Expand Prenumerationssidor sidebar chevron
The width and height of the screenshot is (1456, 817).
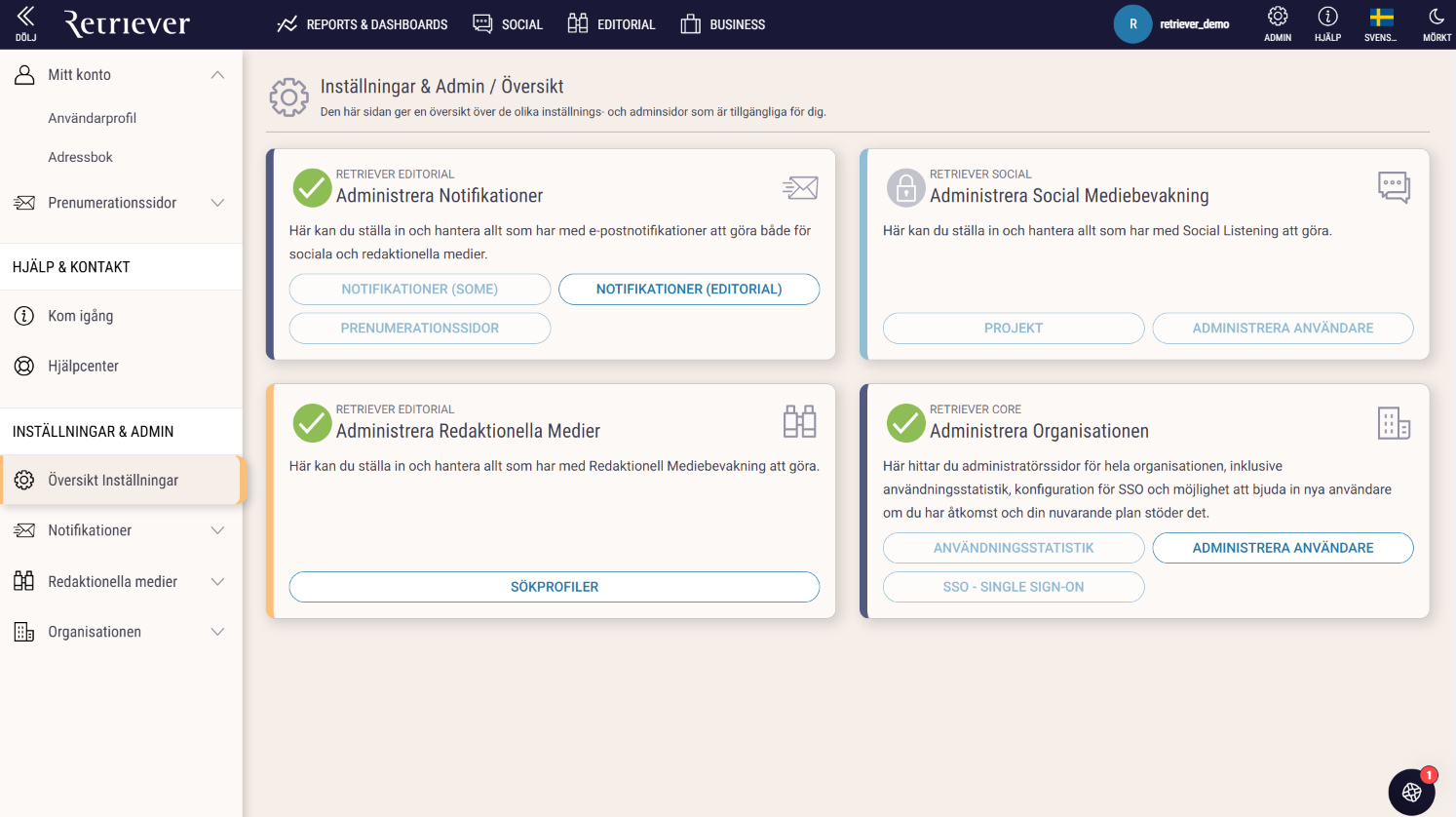pos(217,203)
